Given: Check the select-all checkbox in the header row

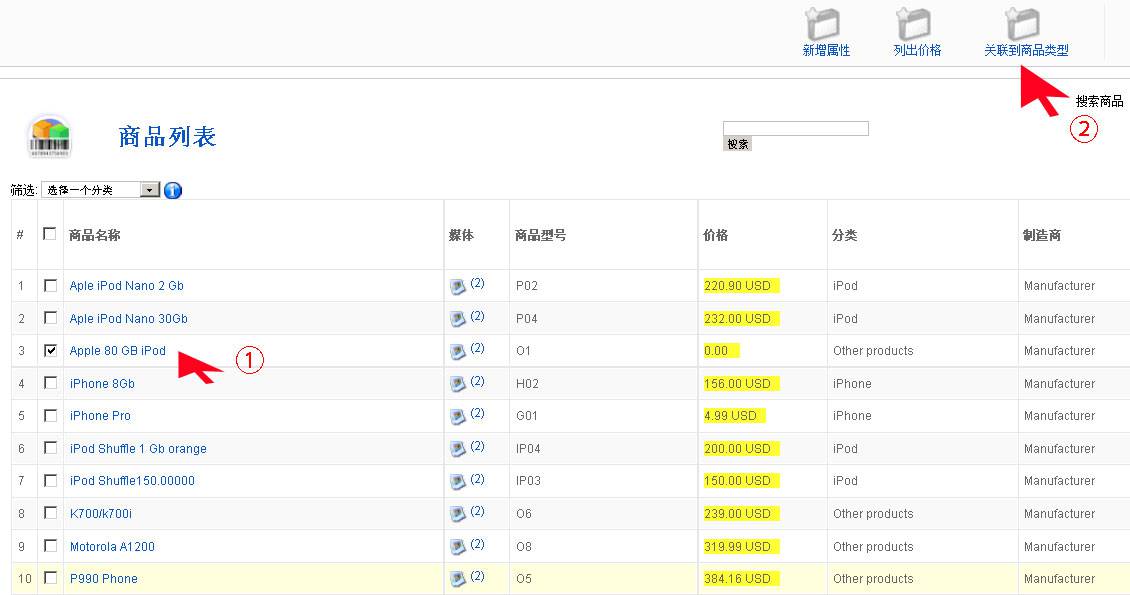Looking at the screenshot, I should 50,231.
